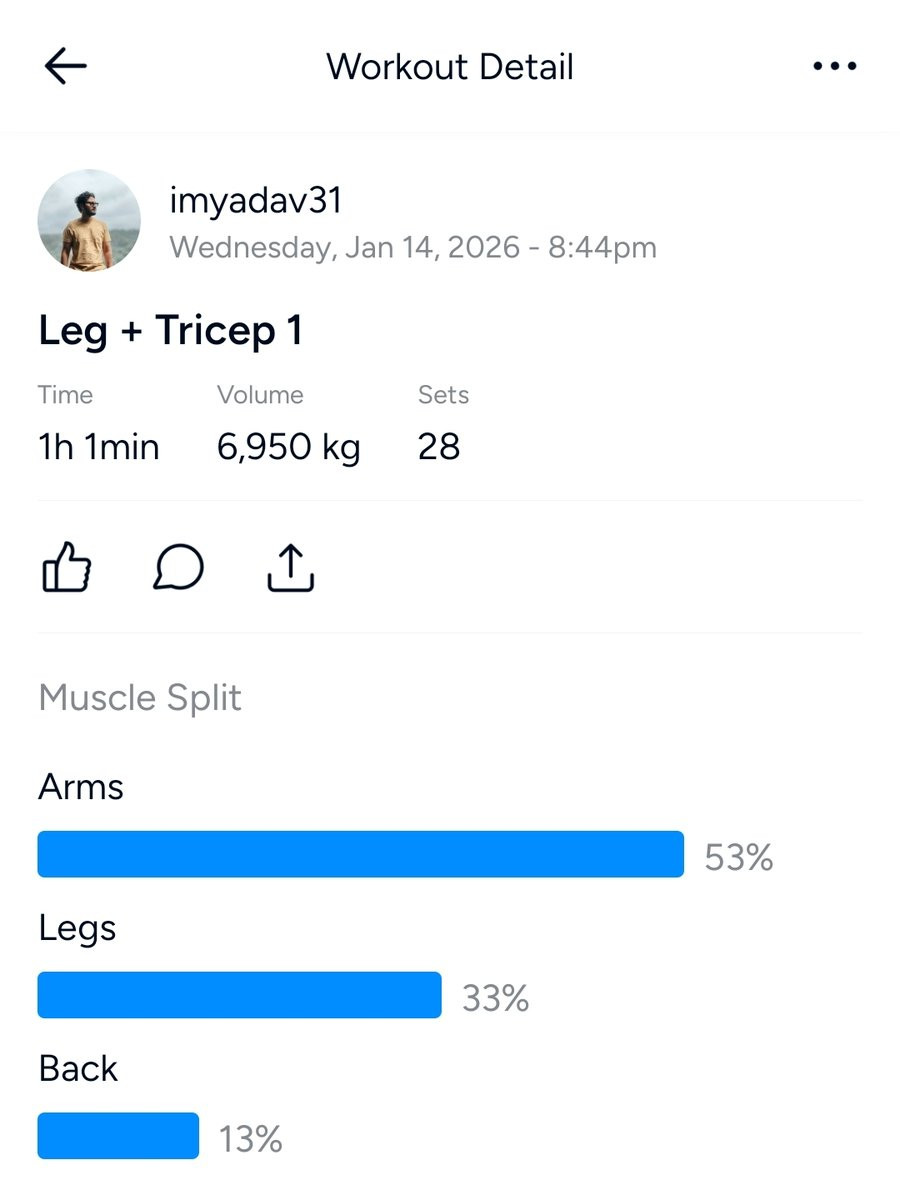Tap the Workout Detail header title

(x=450, y=67)
